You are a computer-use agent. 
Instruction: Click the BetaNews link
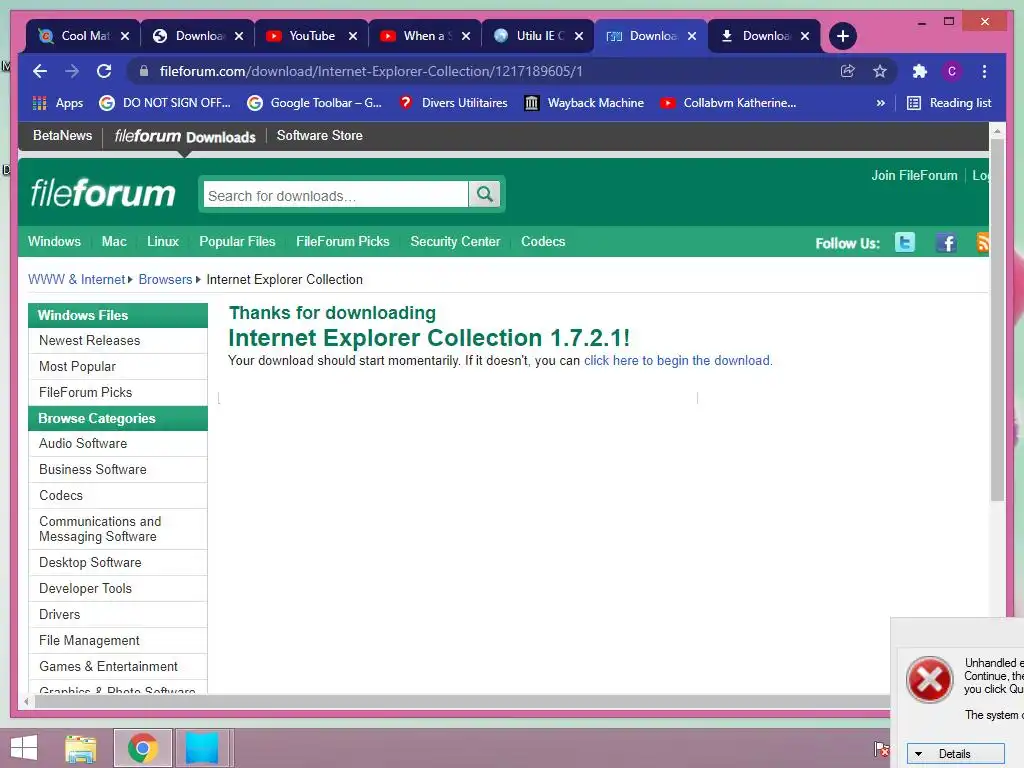pyautogui.click(x=63, y=135)
